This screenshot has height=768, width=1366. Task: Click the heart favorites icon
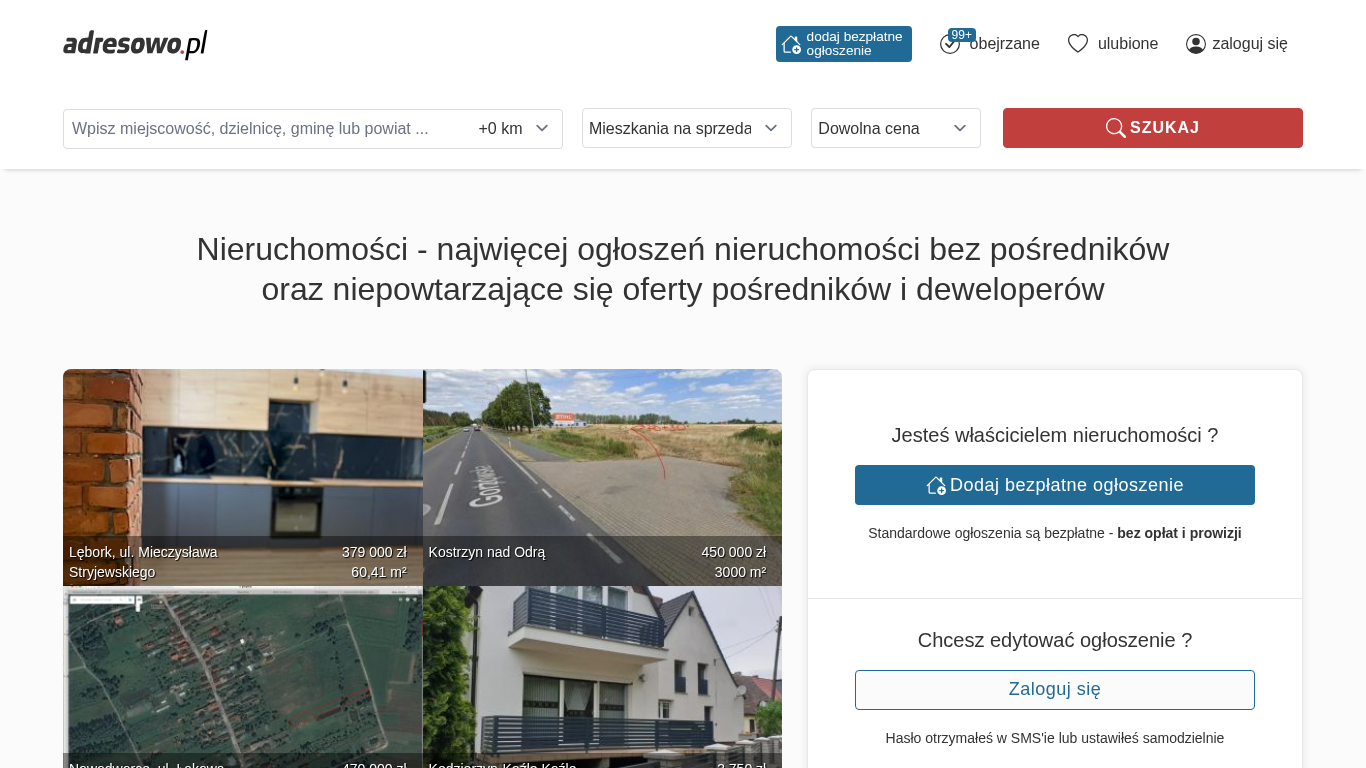(x=1077, y=44)
